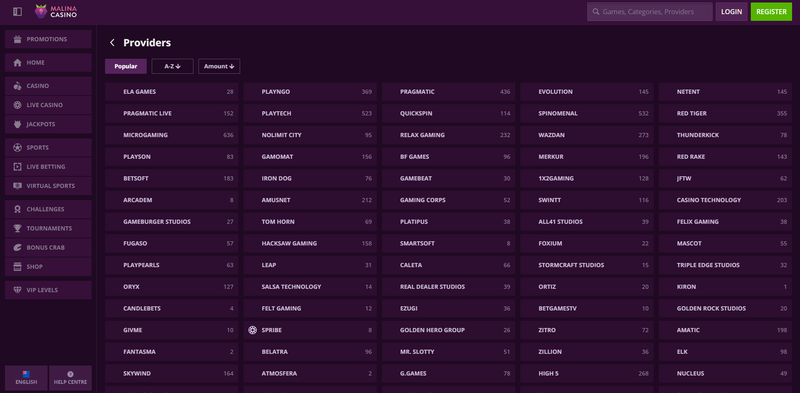Click the Spribe provider logo icon
Image resolution: width=800 pixels, height=393 pixels.
252,330
